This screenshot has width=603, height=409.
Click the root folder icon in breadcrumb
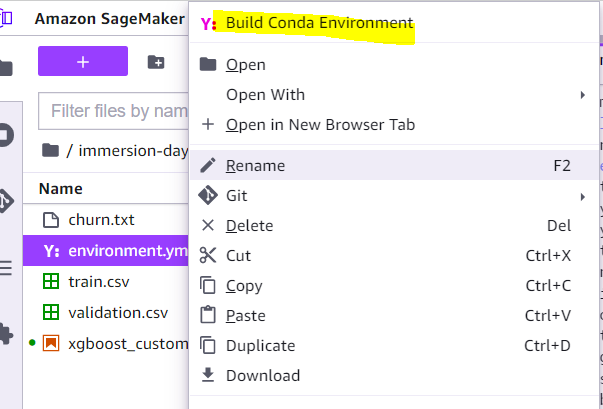coord(50,150)
